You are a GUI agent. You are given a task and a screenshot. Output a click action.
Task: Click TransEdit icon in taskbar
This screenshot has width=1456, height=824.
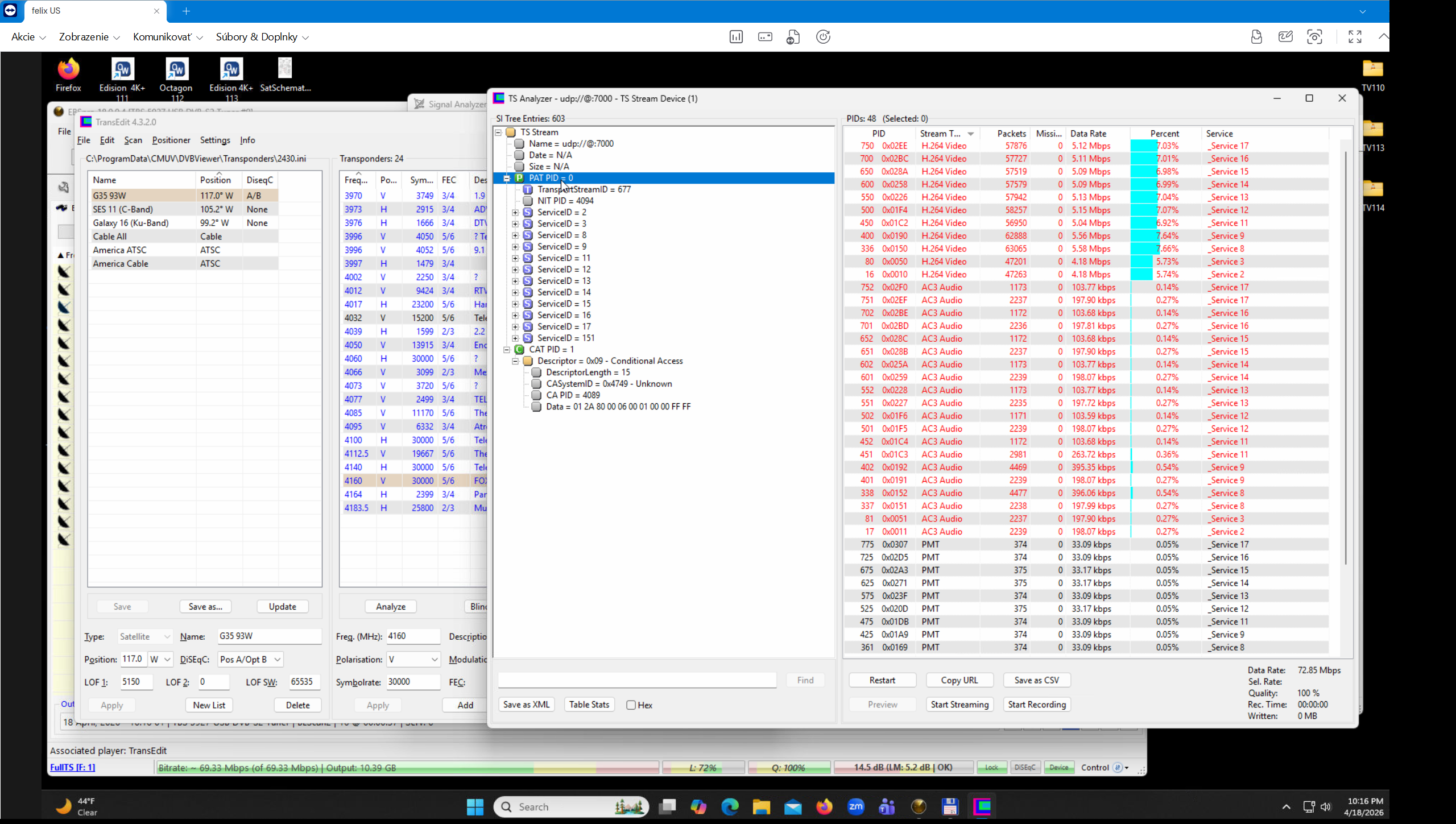(x=982, y=806)
